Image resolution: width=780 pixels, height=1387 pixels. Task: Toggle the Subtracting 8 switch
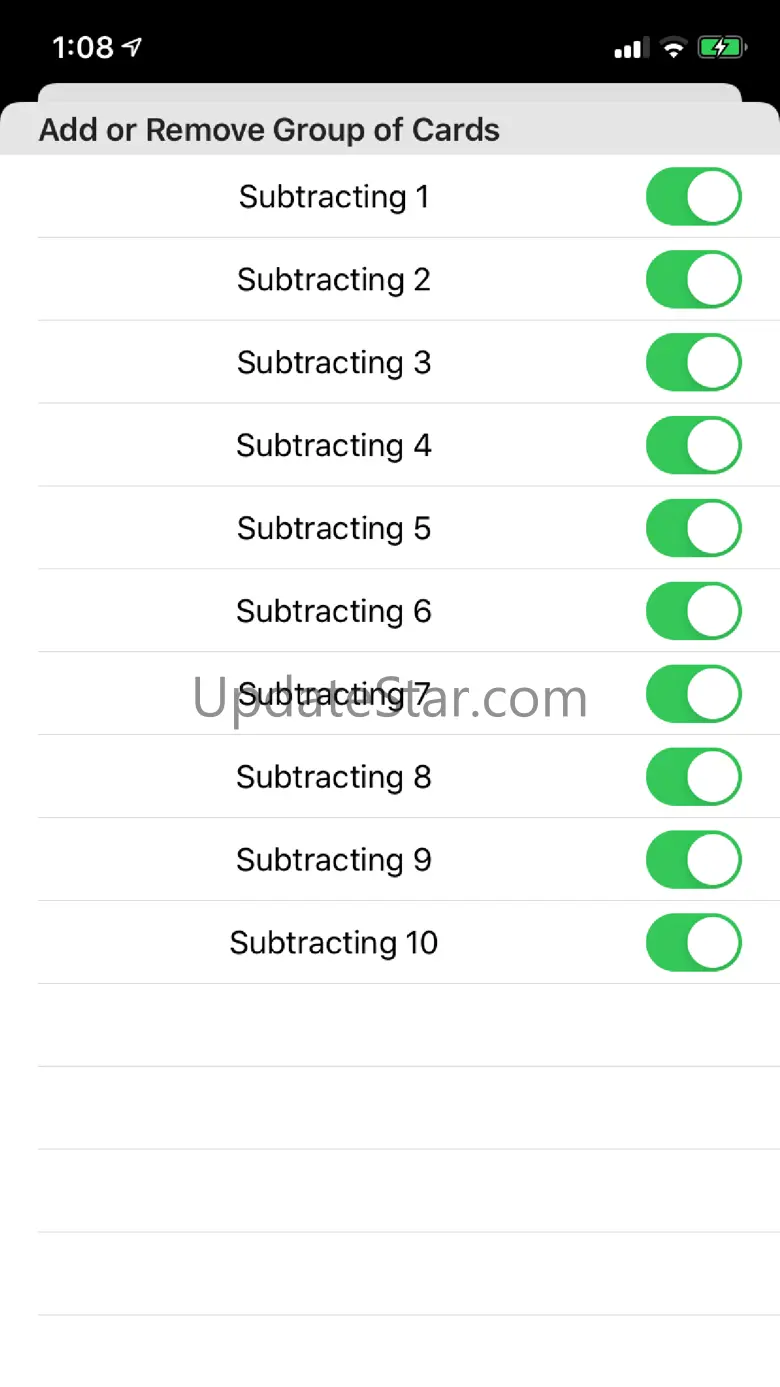pyautogui.click(x=693, y=777)
